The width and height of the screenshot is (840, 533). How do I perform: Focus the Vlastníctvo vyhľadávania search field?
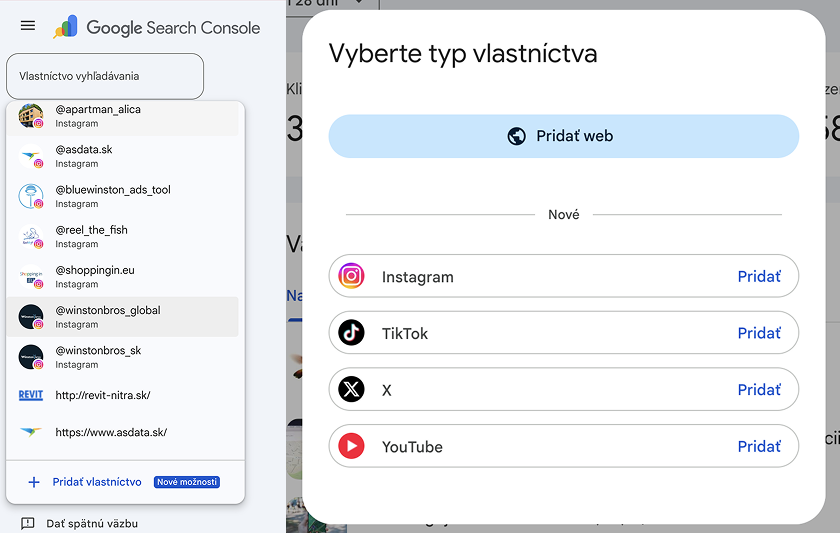(105, 76)
